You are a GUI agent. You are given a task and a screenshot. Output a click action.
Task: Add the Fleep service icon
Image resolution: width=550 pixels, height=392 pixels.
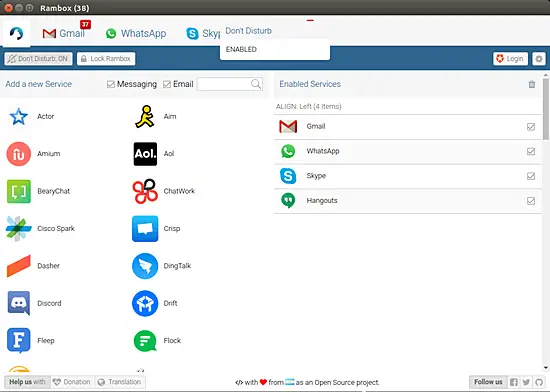pos(19,340)
